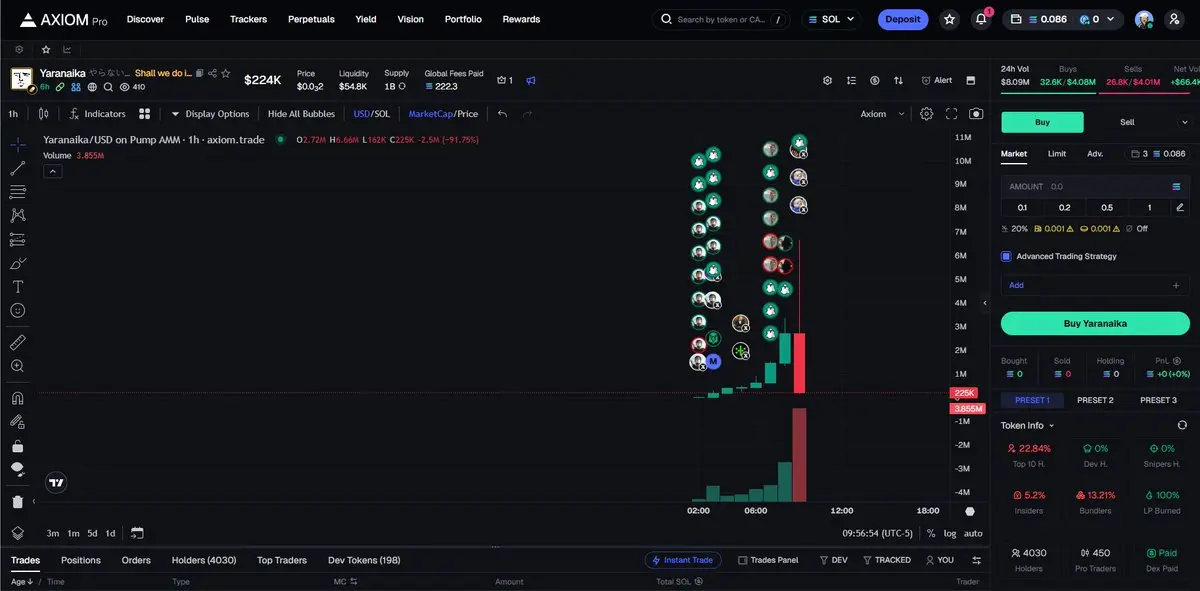Open the go-to-date calendar icon
The image size is (1200, 591).
point(137,533)
